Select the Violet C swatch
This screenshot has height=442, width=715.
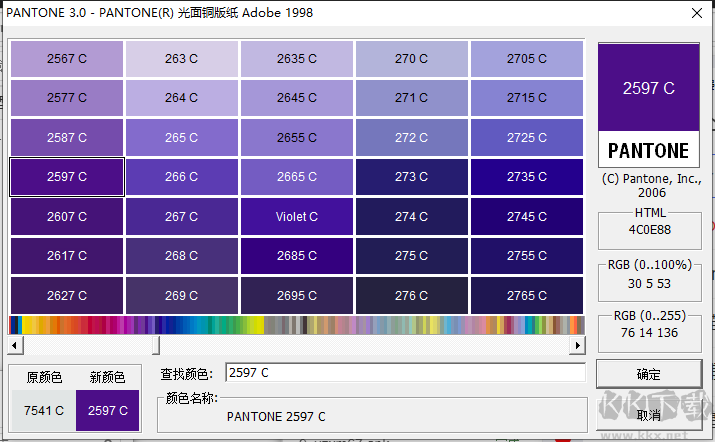point(296,217)
